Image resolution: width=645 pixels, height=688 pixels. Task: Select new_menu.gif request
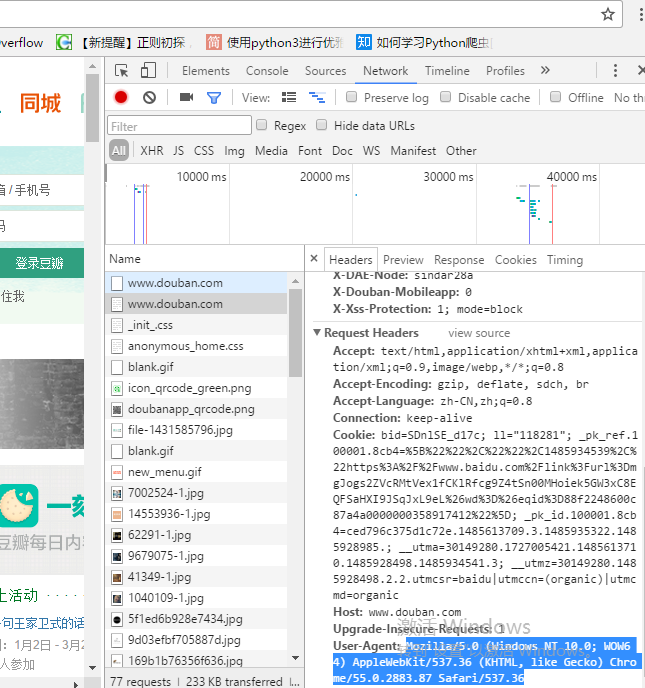pos(196,472)
